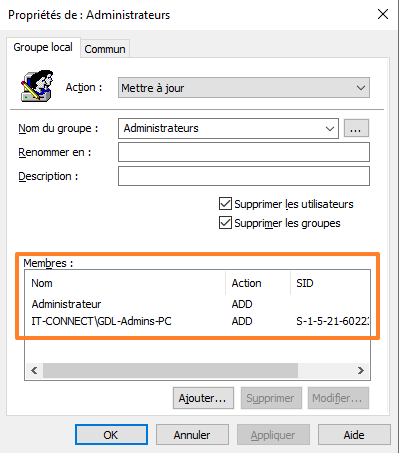Click the horizontal scrollbar thumb in members list
This screenshot has width=399, height=453.
click(170, 370)
